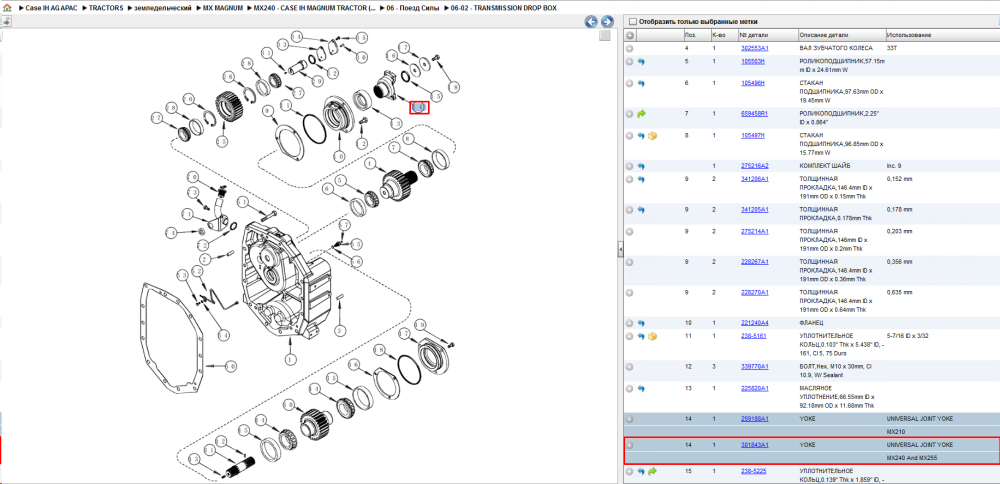The width and height of the screenshot is (1000, 484).
Task: Sort by the '№ детали' column header
Action: click(767, 35)
